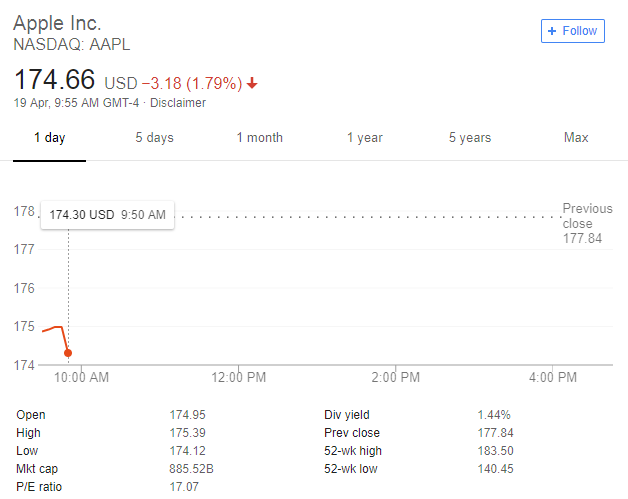Click the Apple Inc. title
This screenshot has height=499, width=628.
(x=57, y=23)
